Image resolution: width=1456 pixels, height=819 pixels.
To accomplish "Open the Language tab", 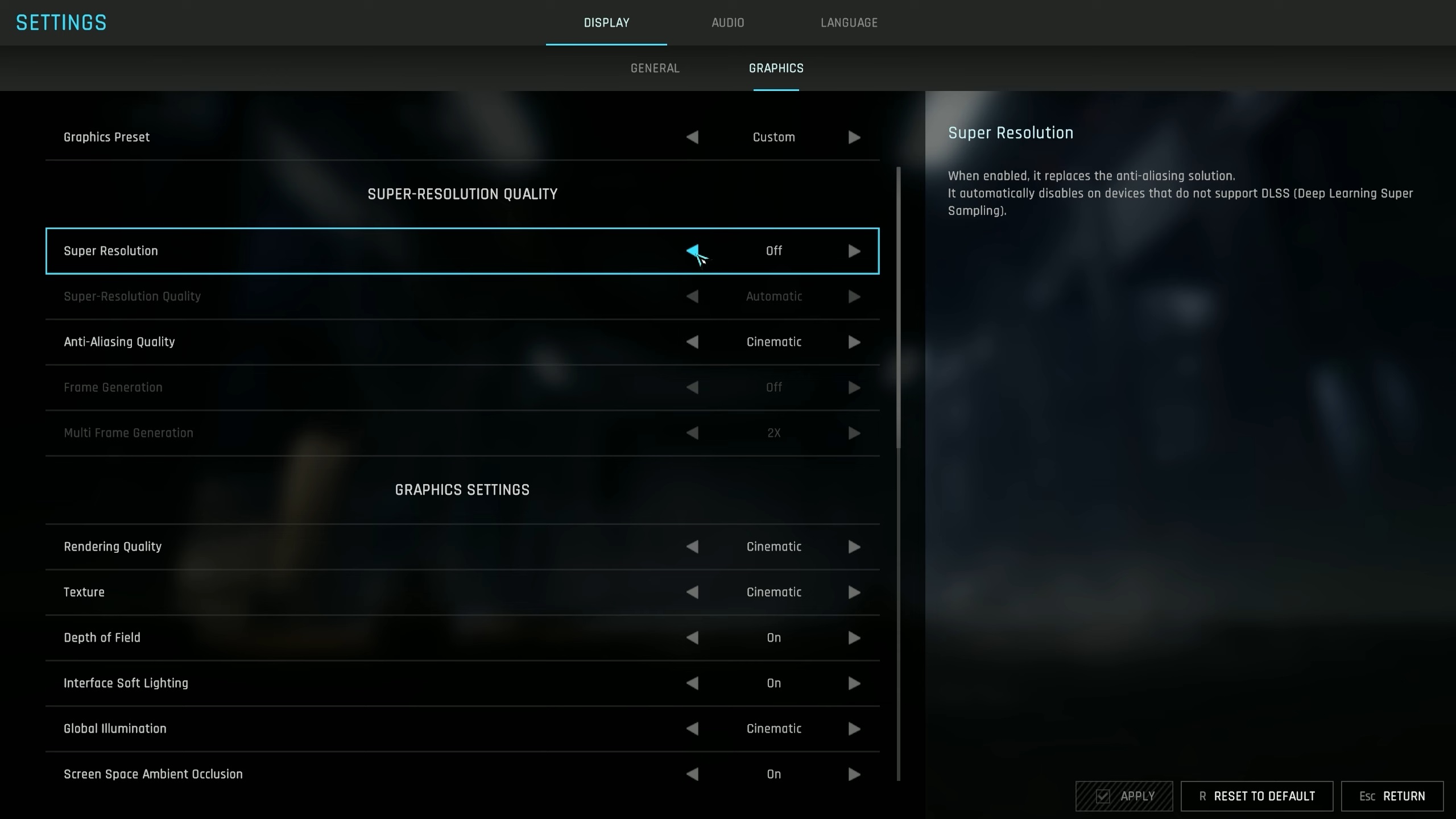I will tap(849, 23).
